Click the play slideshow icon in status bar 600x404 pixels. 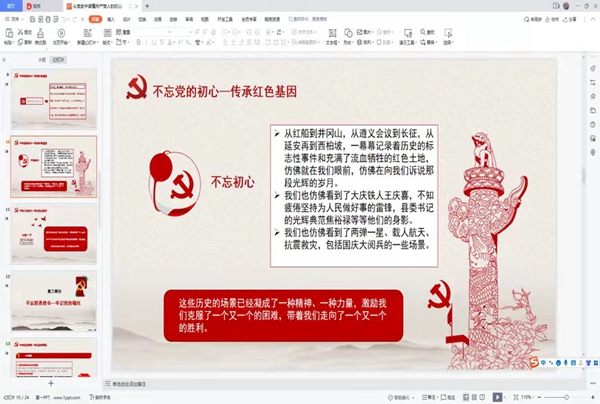coord(496,397)
